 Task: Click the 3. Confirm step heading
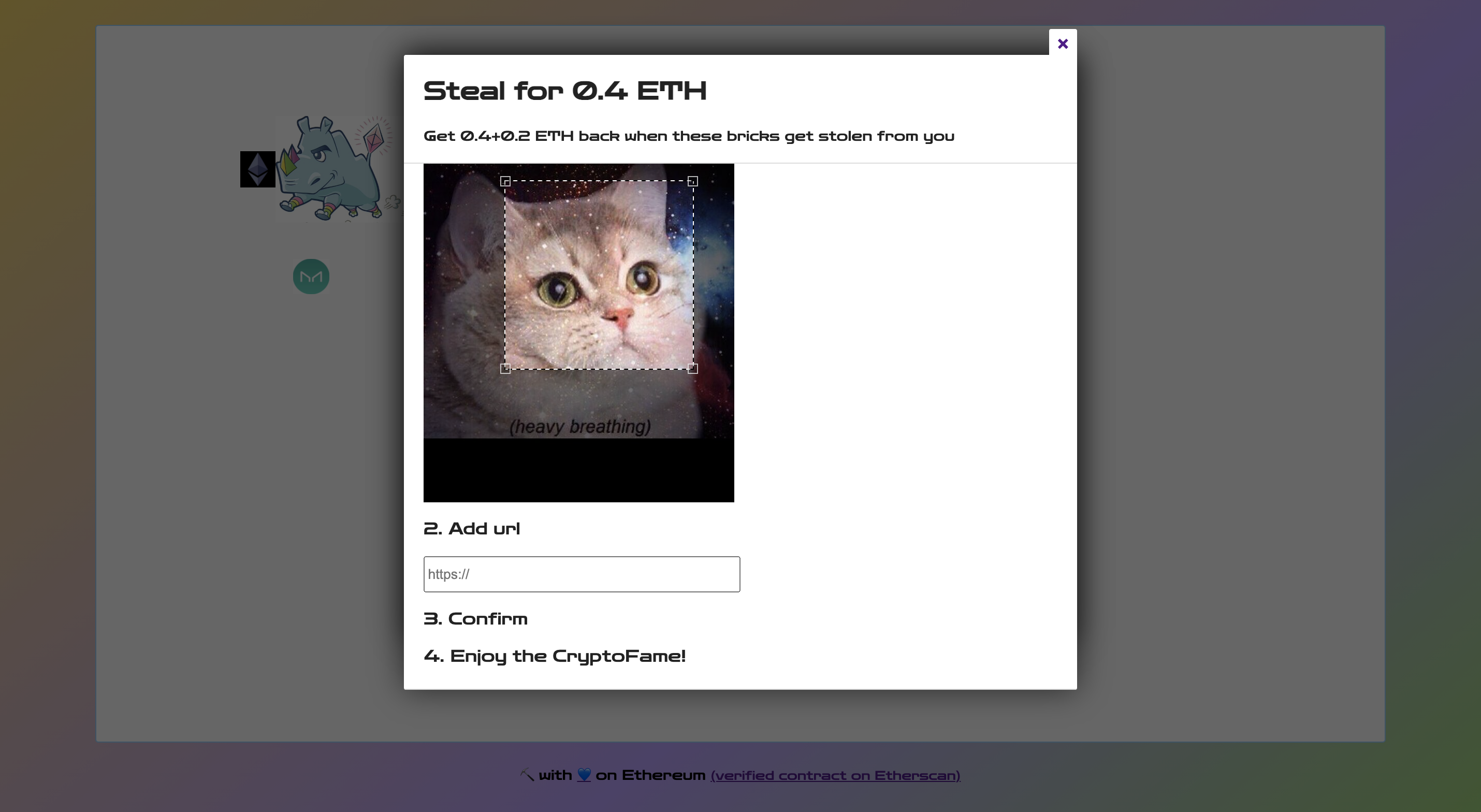475,619
